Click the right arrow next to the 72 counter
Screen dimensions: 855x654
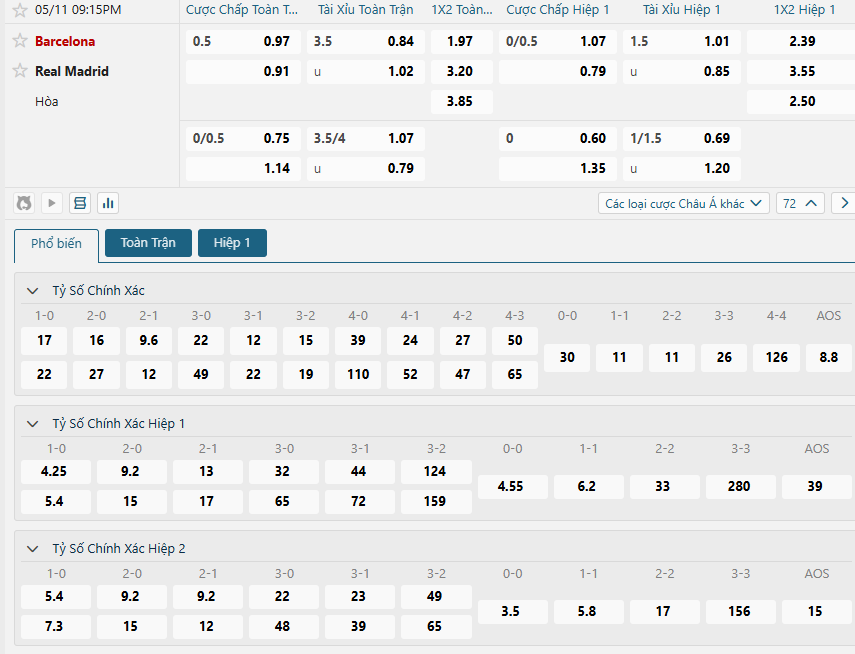click(x=844, y=203)
